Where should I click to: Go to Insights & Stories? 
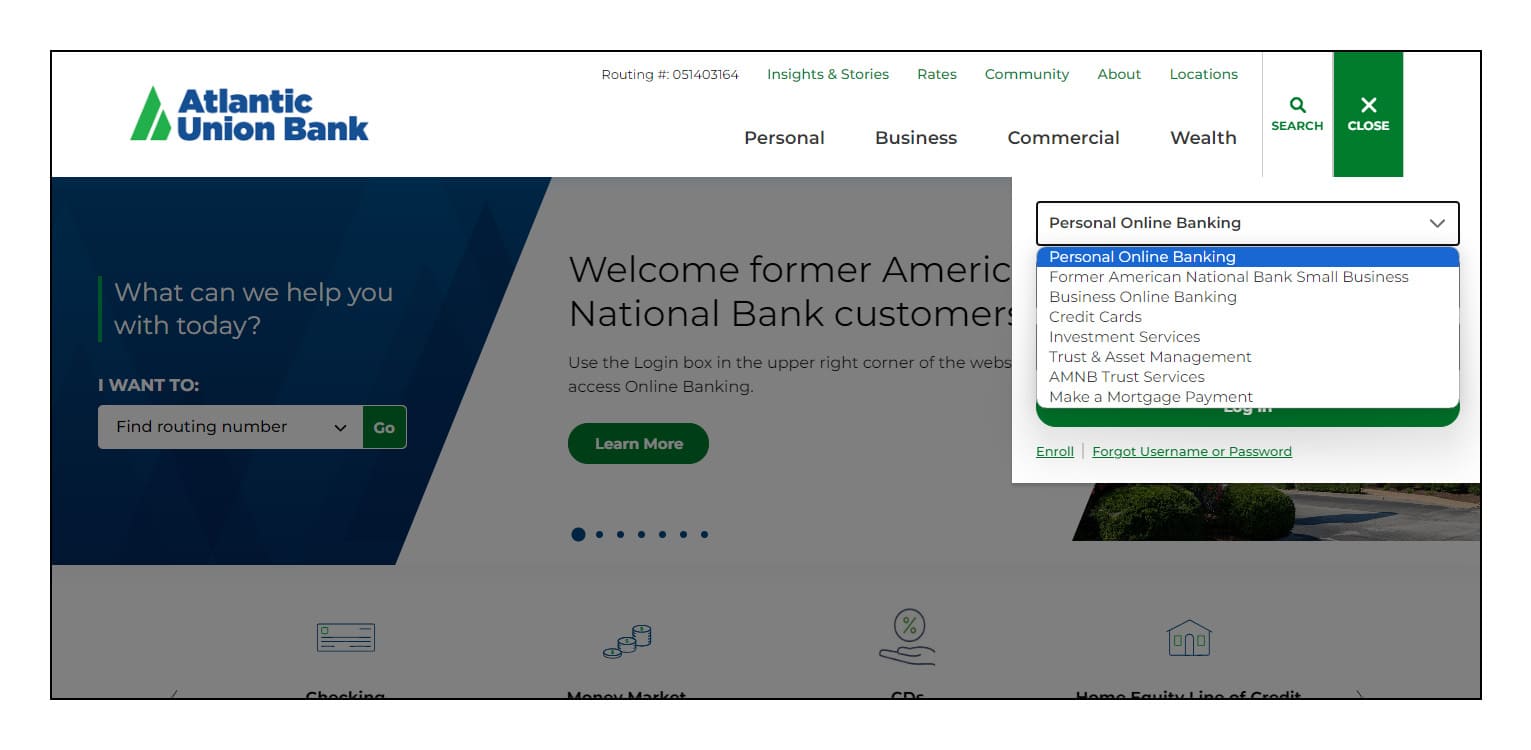[x=828, y=74]
